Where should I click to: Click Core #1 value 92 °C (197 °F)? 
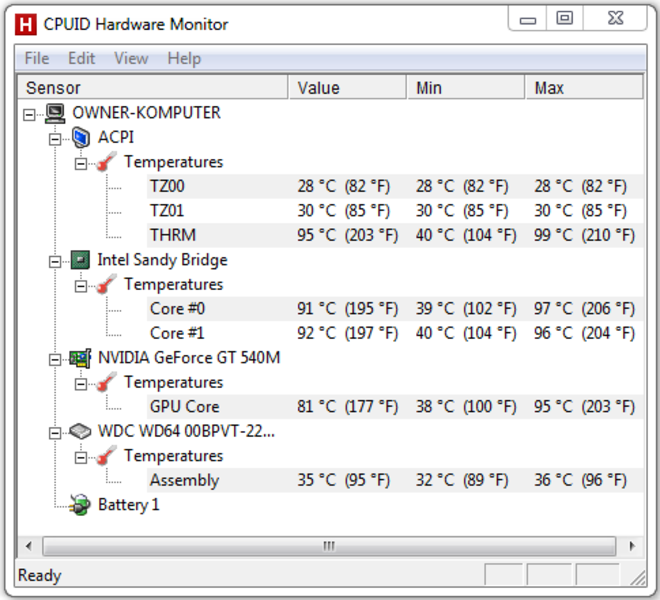pos(348,333)
